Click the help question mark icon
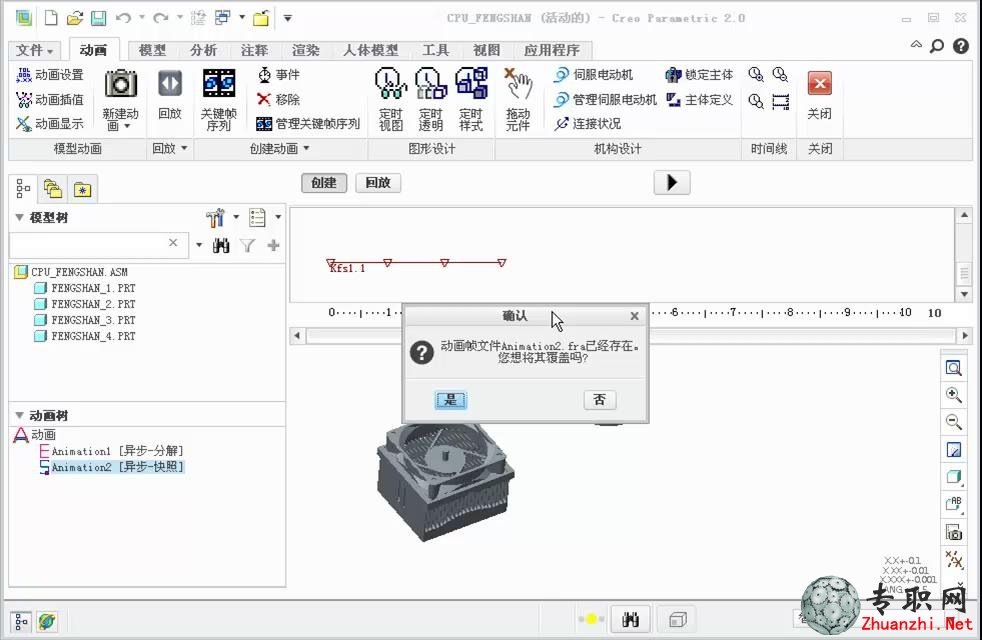This screenshot has height=640, width=982. tap(961, 46)
